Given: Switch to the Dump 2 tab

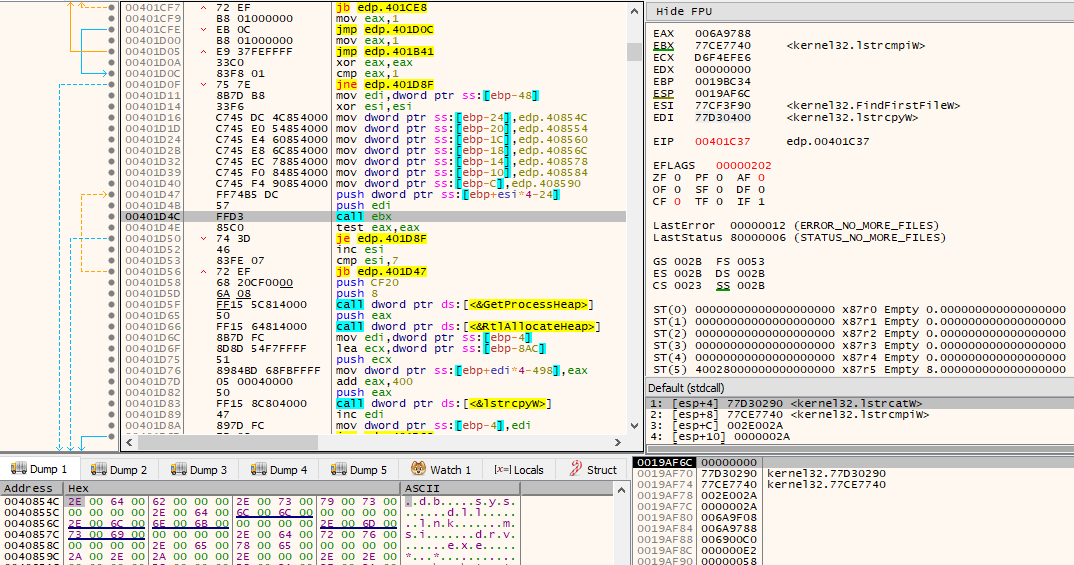Looking at the screenshot, I should click(x=119, y=469).
